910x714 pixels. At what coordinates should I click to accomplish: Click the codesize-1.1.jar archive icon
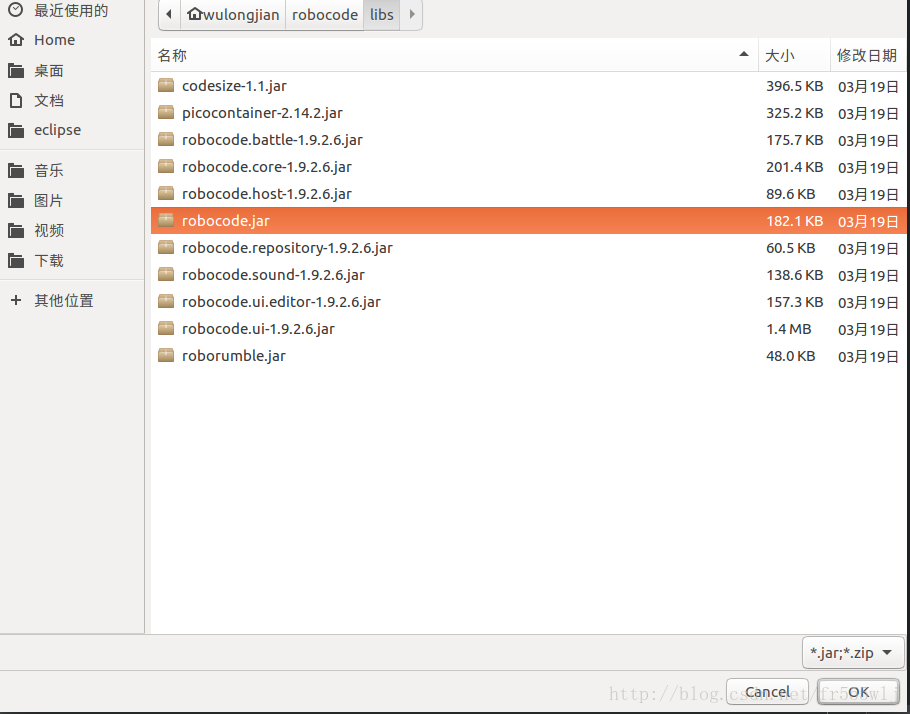166,85
